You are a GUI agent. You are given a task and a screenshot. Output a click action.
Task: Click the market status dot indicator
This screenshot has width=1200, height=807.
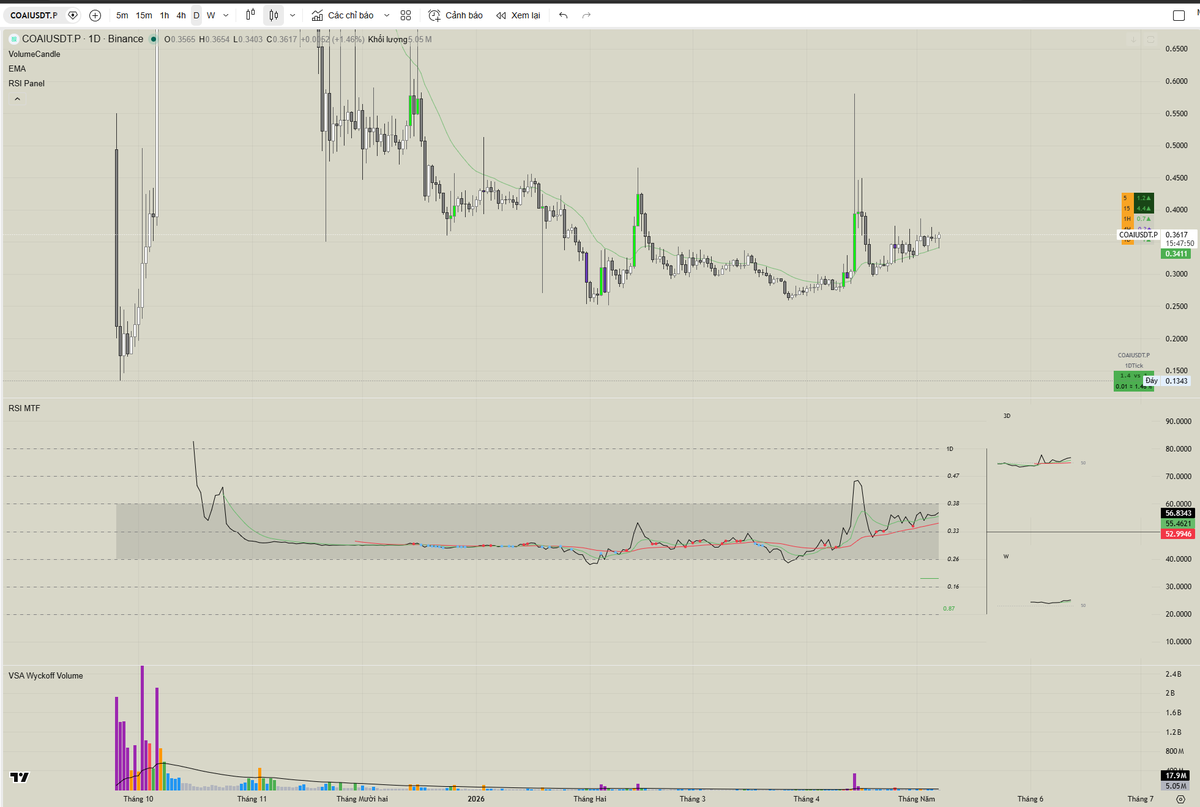click(153, 39)
